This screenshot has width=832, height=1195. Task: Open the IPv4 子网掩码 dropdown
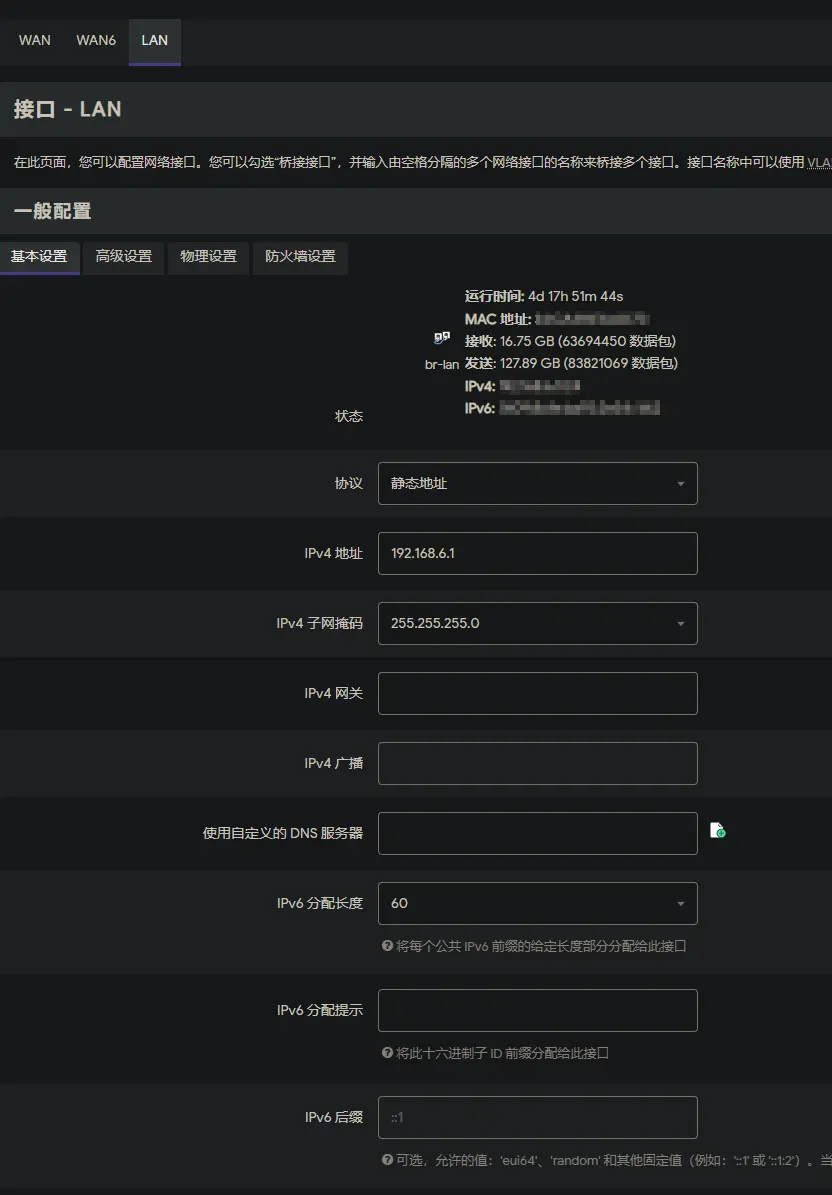pos(537,623)
